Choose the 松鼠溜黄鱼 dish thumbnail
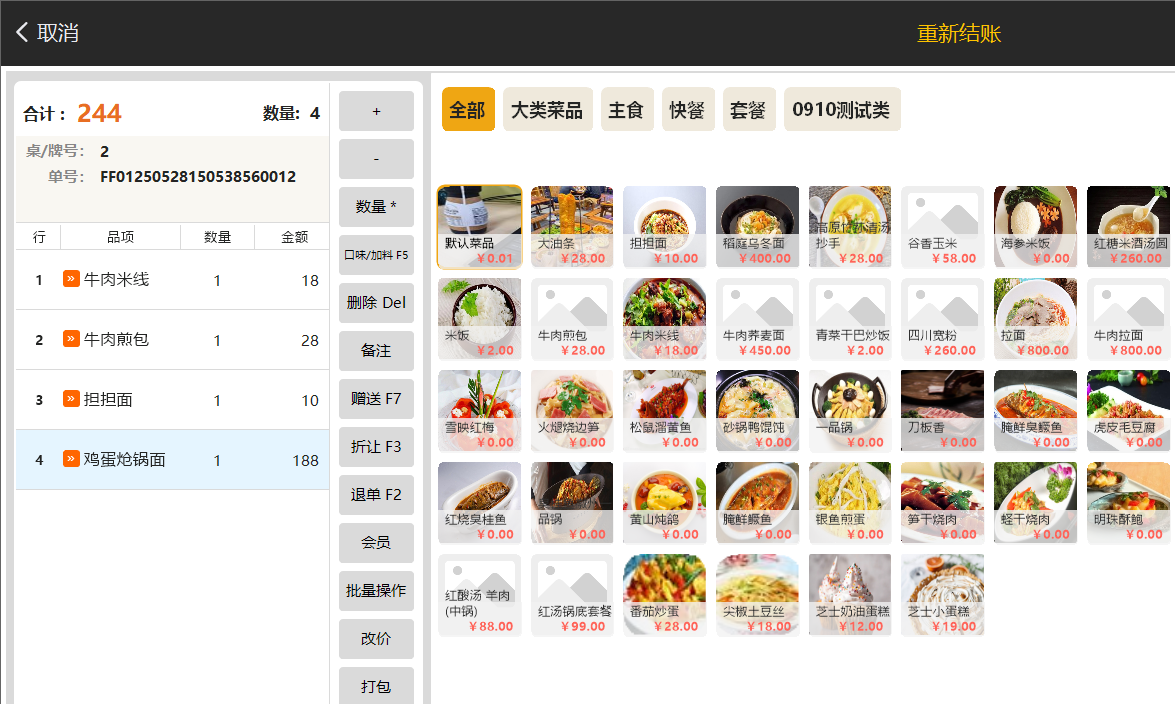Viewport: 1175px width, 704px height. (x=663, y=410)
